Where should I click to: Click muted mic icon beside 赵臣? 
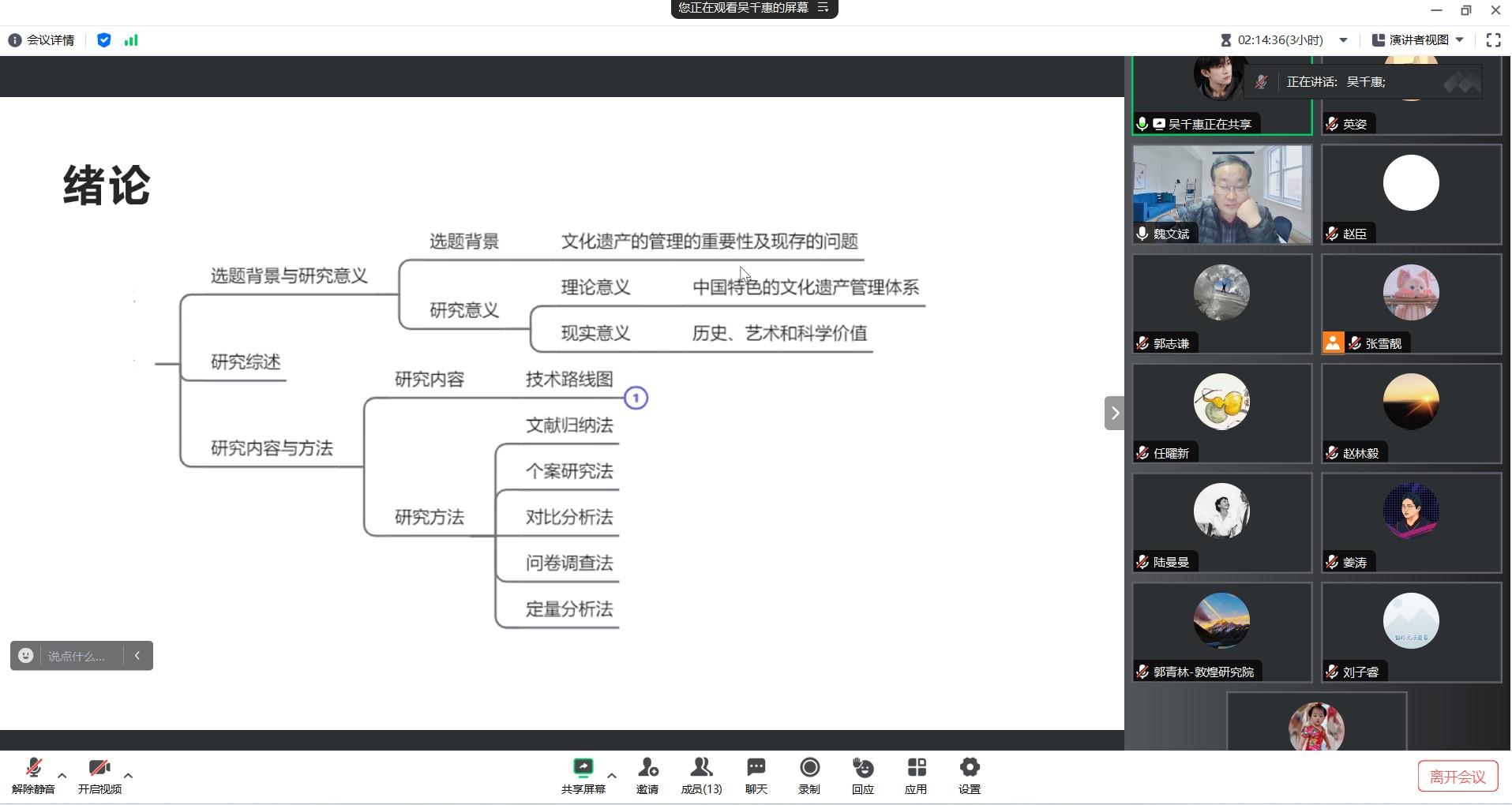(1332, 234)
